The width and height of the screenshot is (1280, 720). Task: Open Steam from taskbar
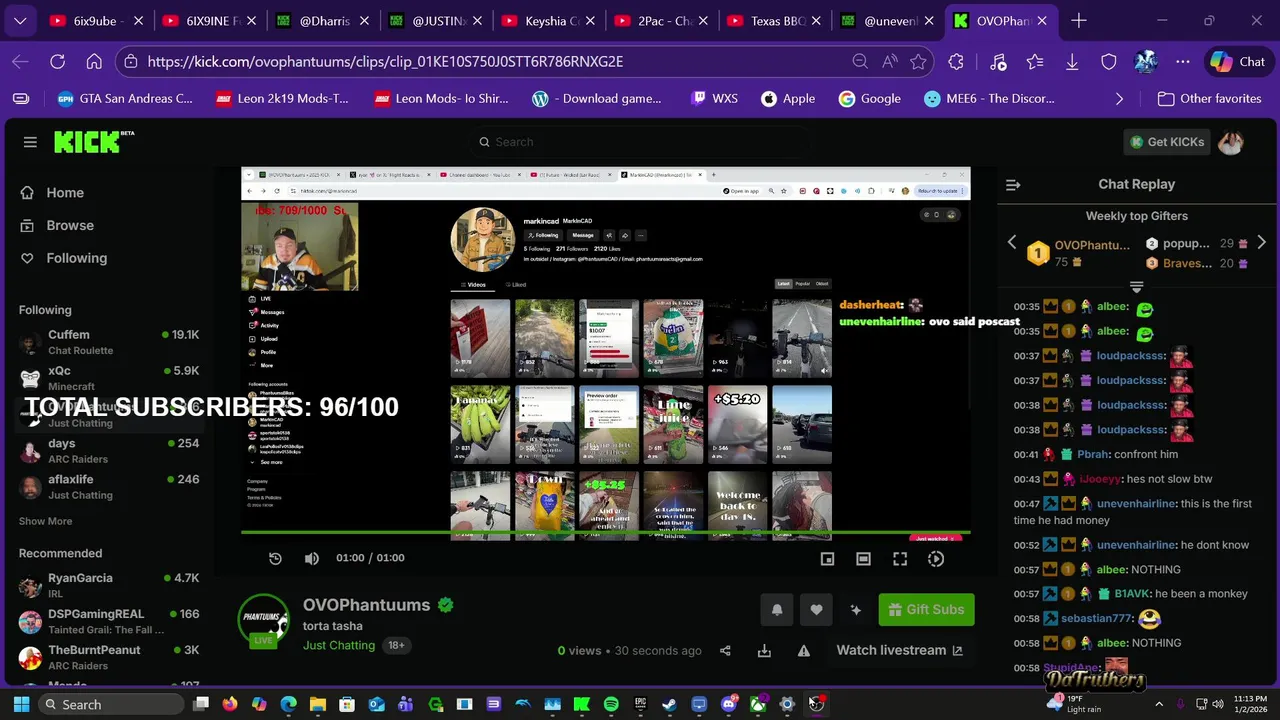pos(669,704)
